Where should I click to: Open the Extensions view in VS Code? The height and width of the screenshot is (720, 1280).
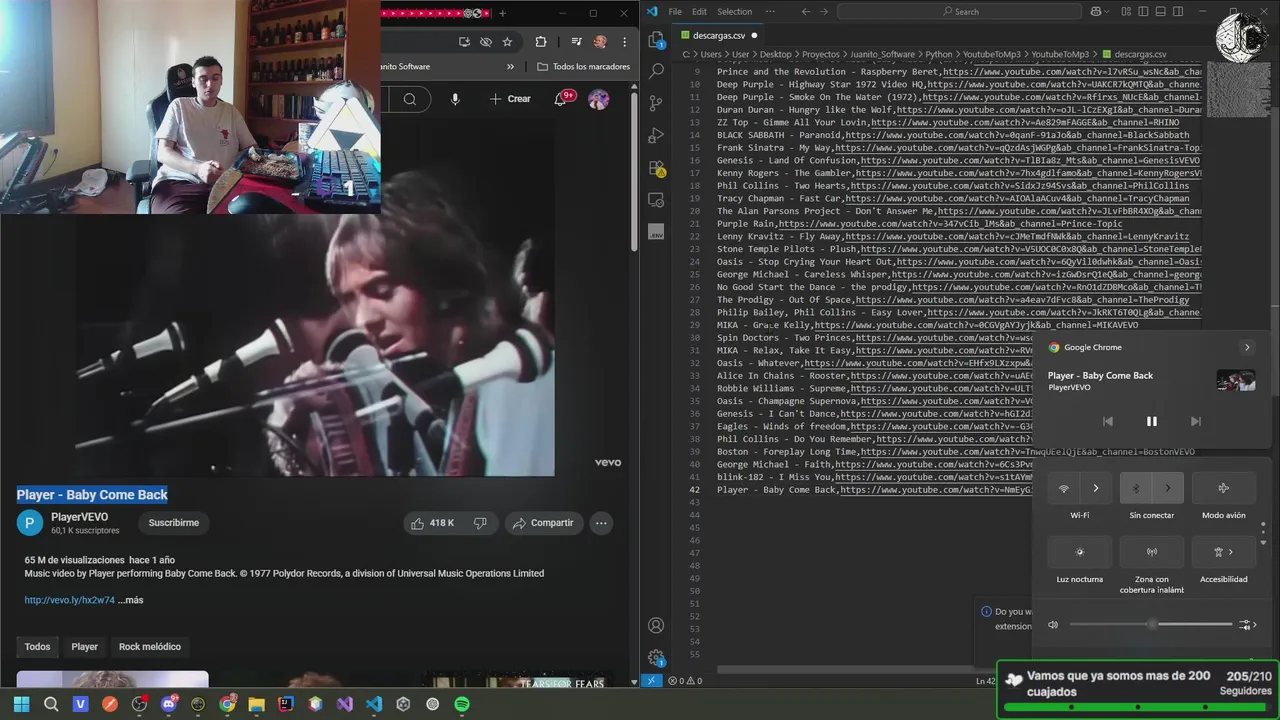[x=656, y=168]
